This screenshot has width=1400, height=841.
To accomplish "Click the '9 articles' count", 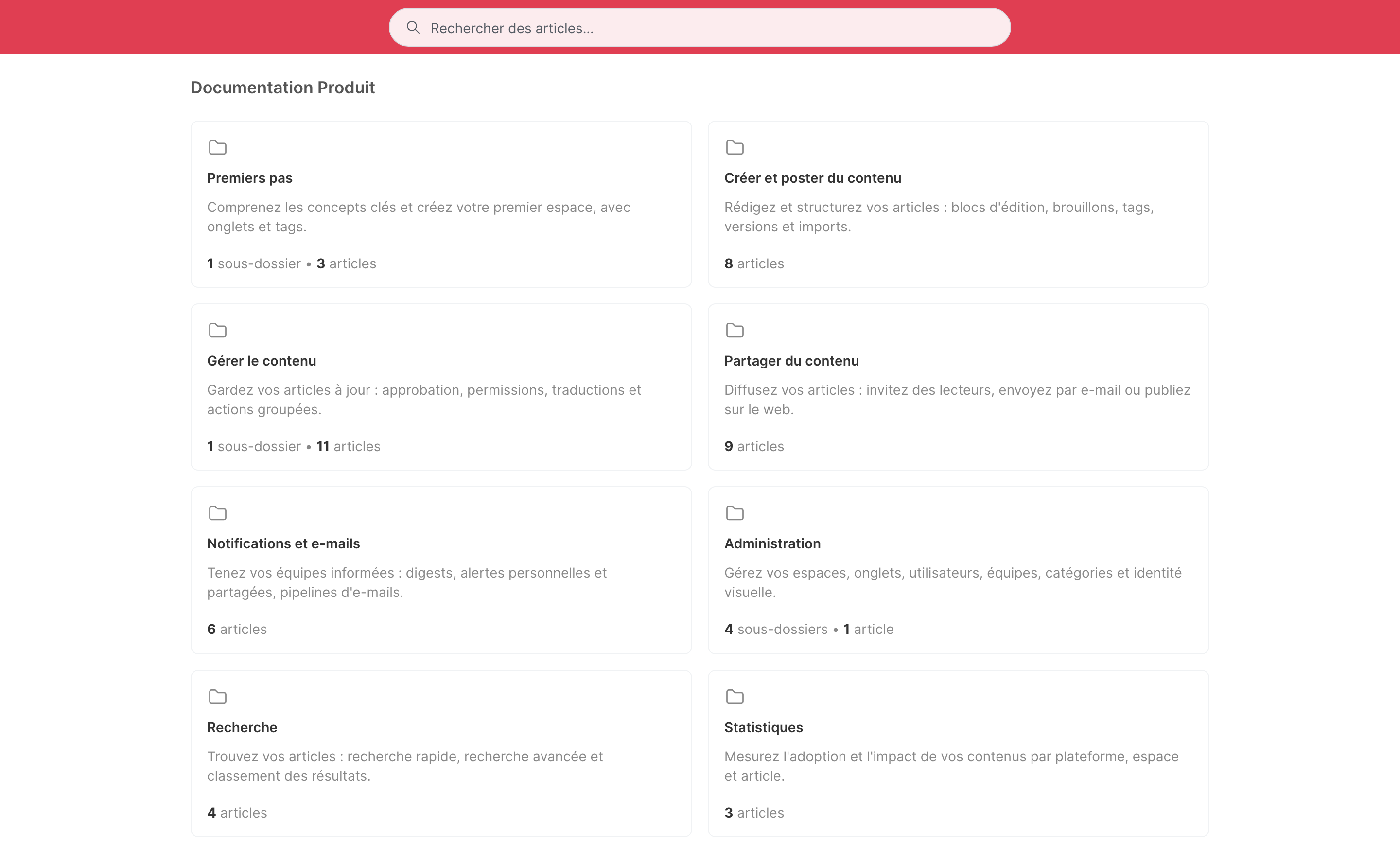I will pyautogui.click(x=754, y=447).
